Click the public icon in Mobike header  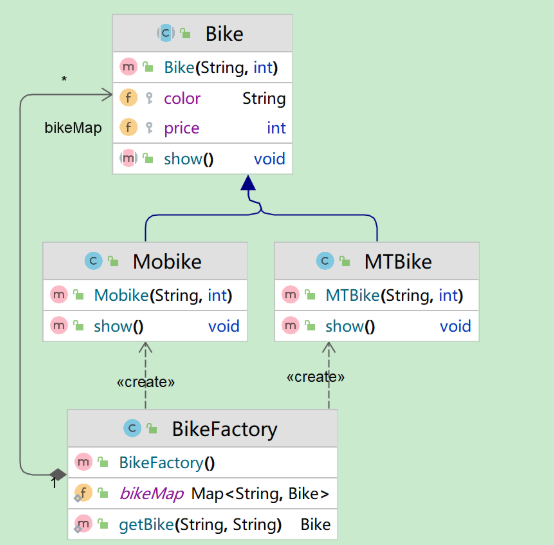coord(113,261)
